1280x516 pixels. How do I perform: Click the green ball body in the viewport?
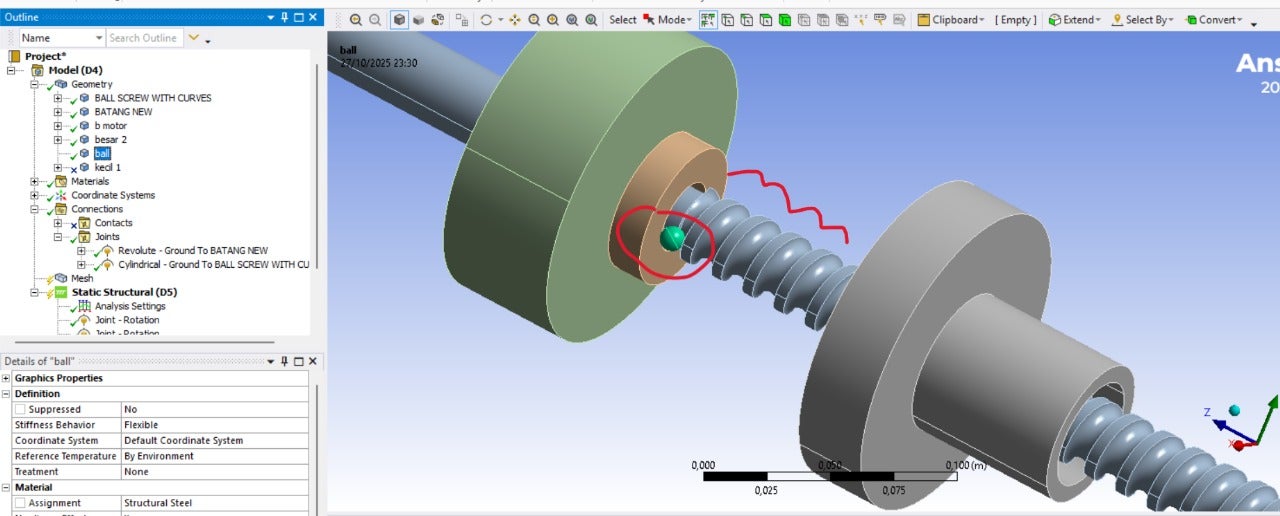[x=673, y=238]
